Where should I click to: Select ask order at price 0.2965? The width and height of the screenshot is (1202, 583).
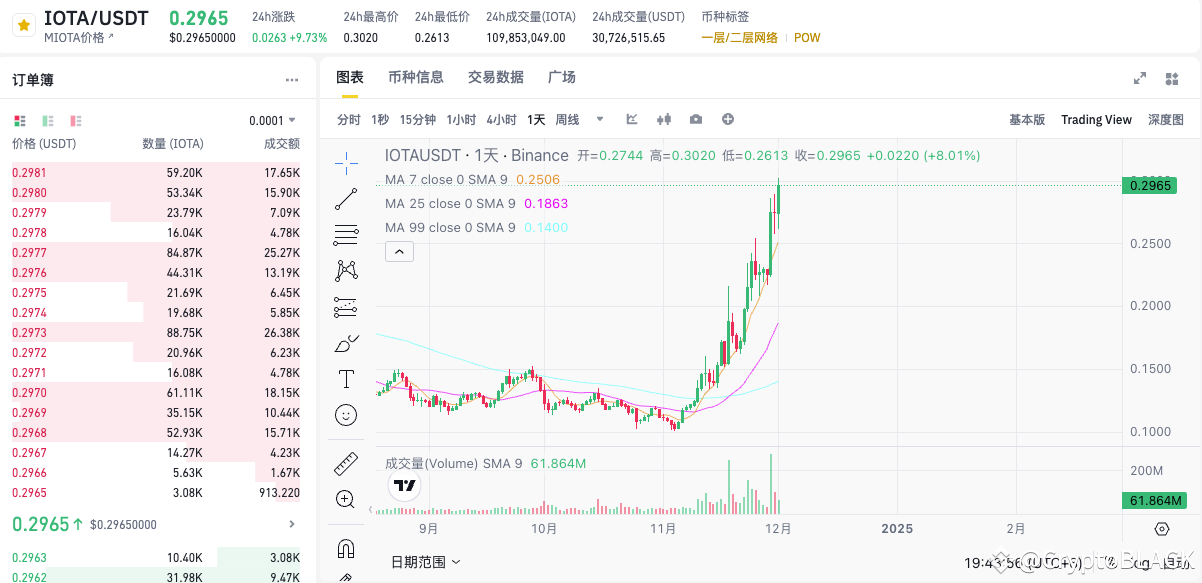click(156, 492)
